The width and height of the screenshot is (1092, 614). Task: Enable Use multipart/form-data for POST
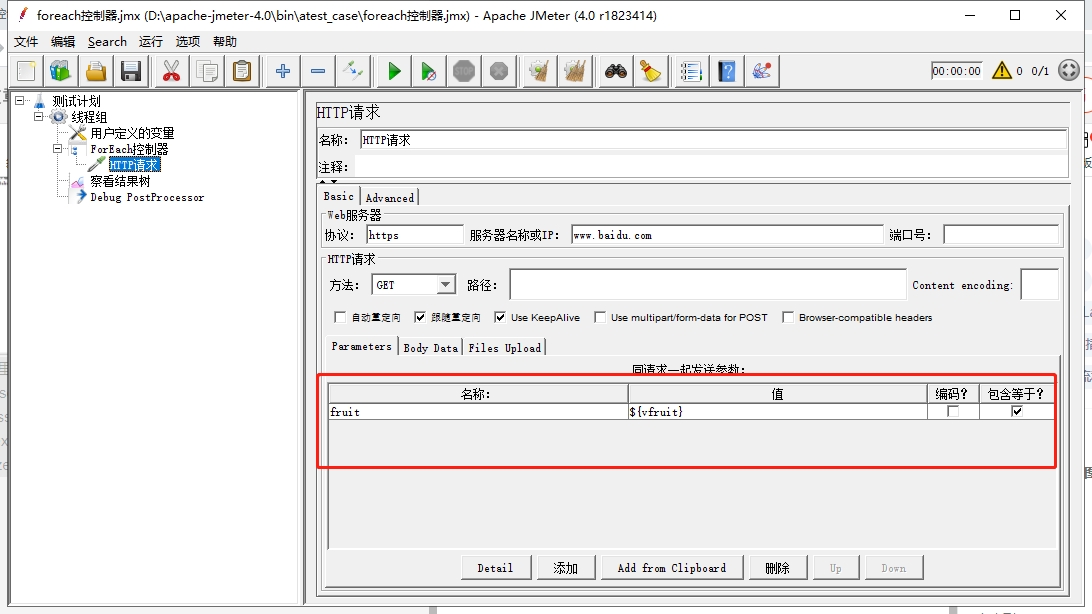[x=600, y=317]
